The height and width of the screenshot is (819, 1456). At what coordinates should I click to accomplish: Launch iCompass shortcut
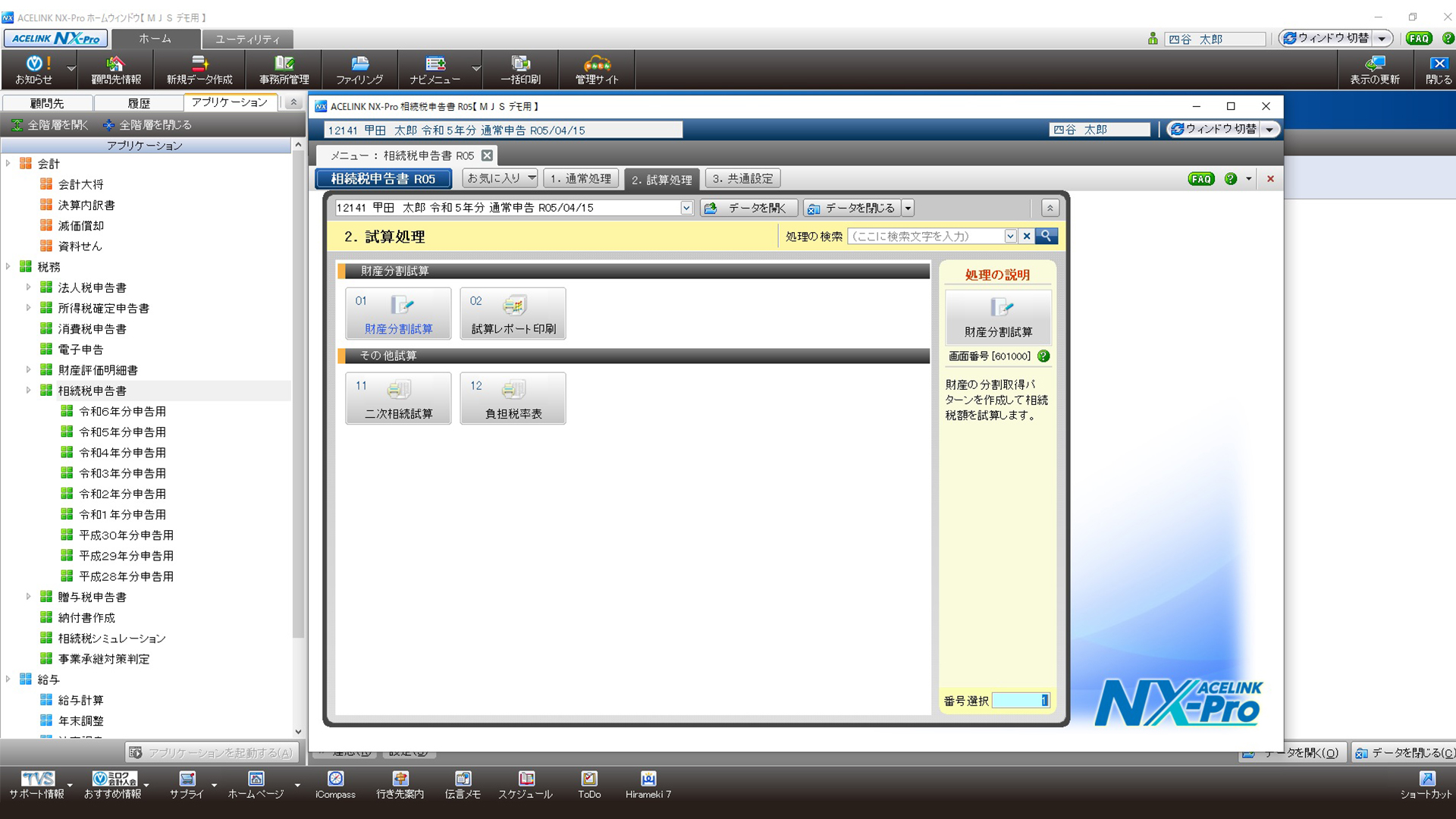point(335,785)
